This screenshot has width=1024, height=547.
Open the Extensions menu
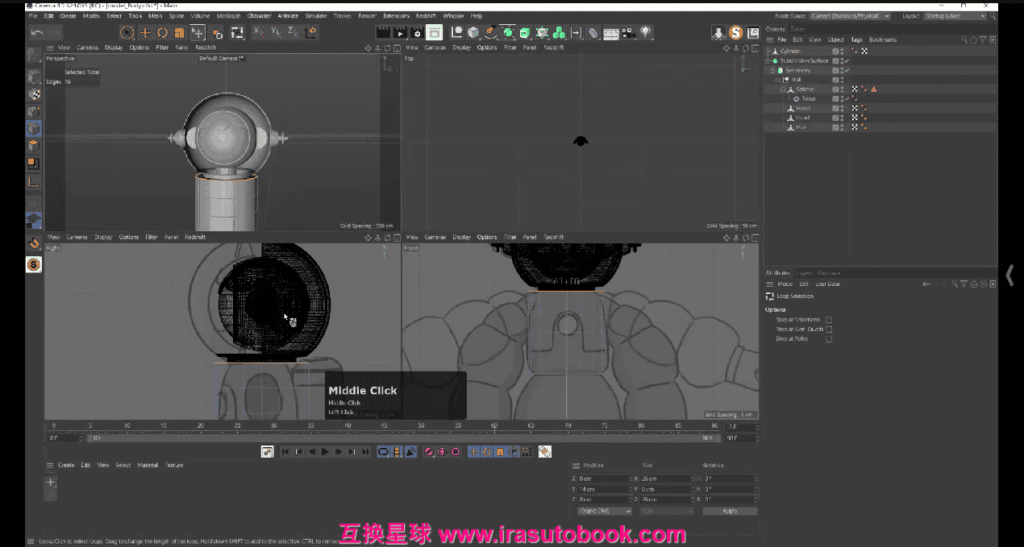pyautogui.click(x=396, y=16)
